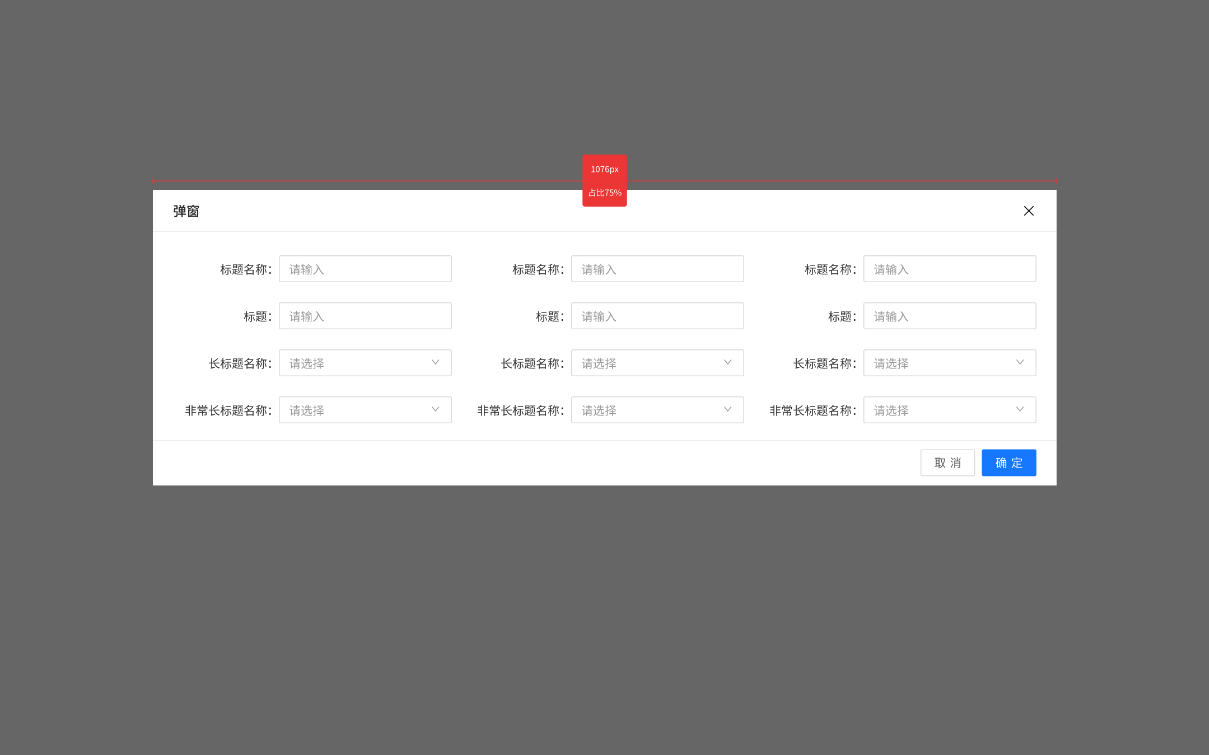Click the 取消 button
The height and width of the screenshot is (755, 1209).
[x=947, y=463]
